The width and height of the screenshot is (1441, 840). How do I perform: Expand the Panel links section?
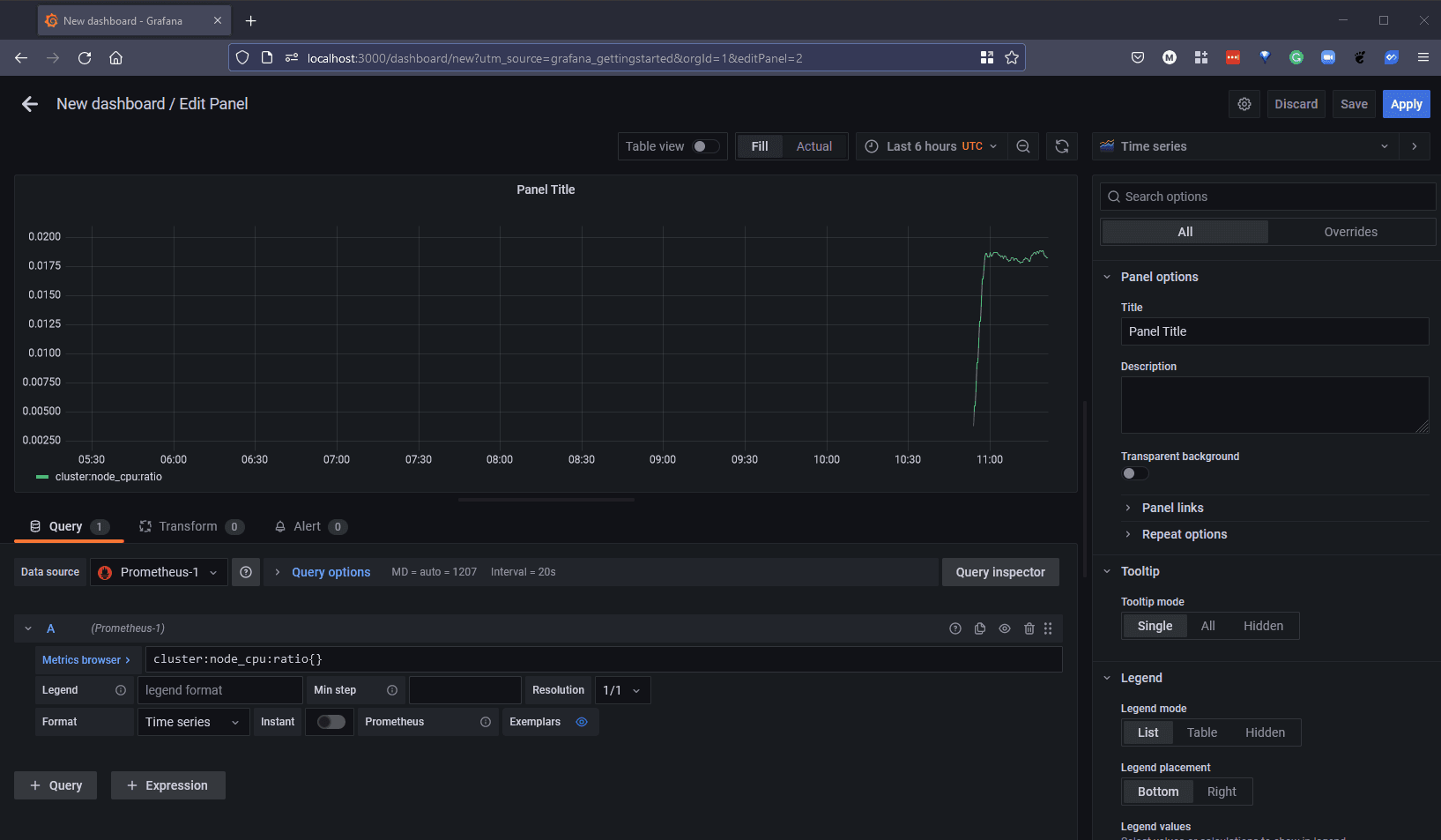pyautogui.click(x=1172, y=508)
